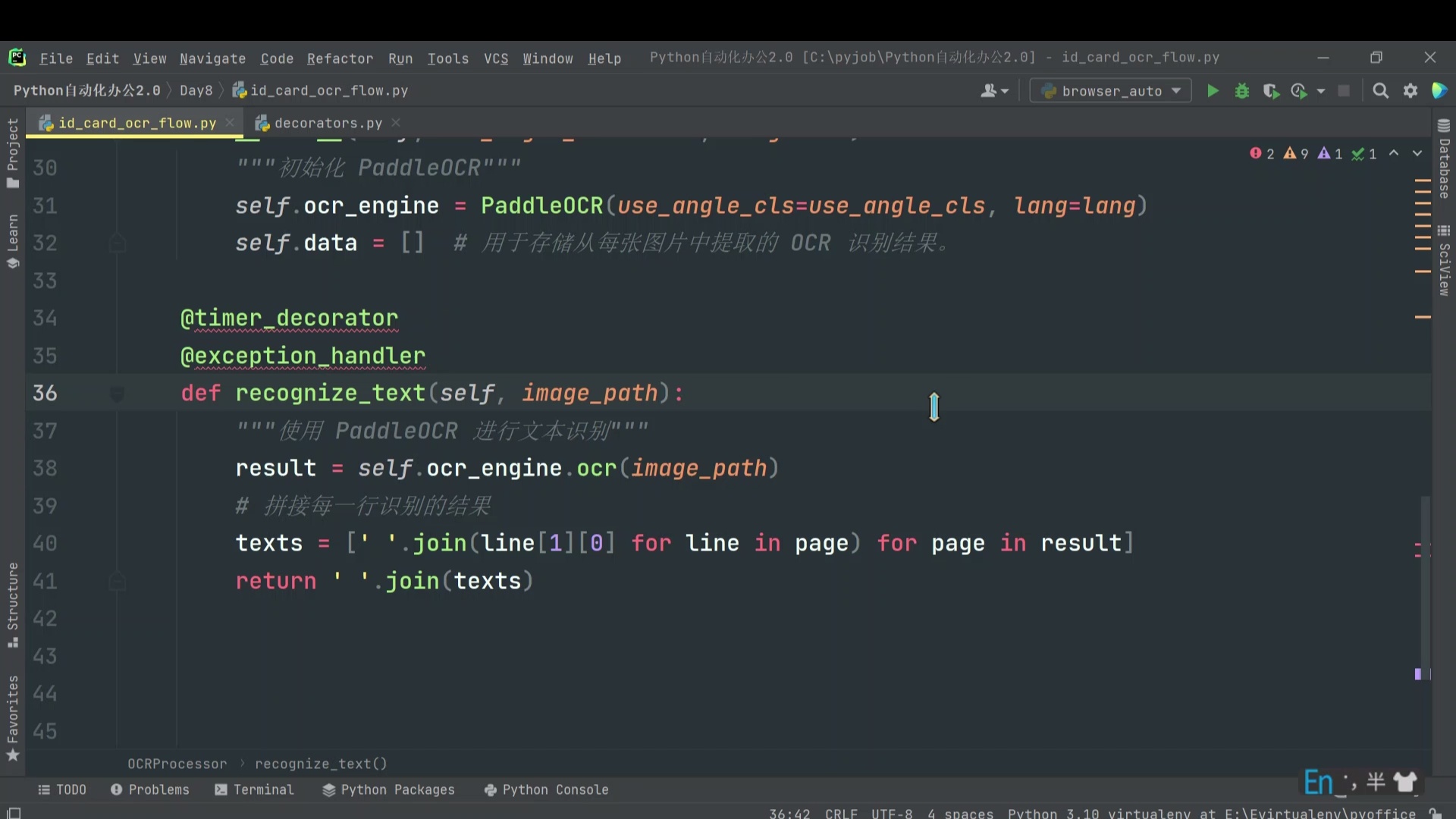This screenshot has width=1456, height=819.
Task: Open the browser_auto run configuration dropdown
Action: pyautogui.click(x=1110, y=91)
